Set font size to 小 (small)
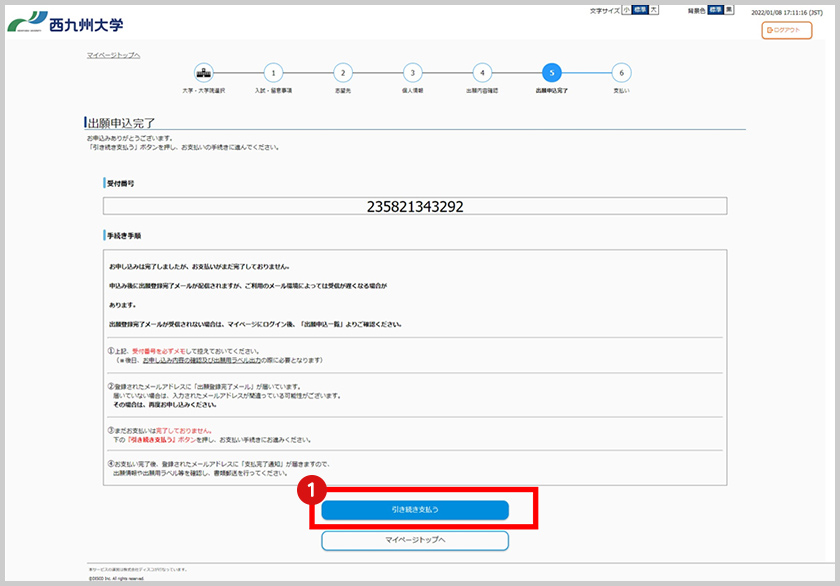The height and width of the screenshot is (586, 840). point(626,10)
